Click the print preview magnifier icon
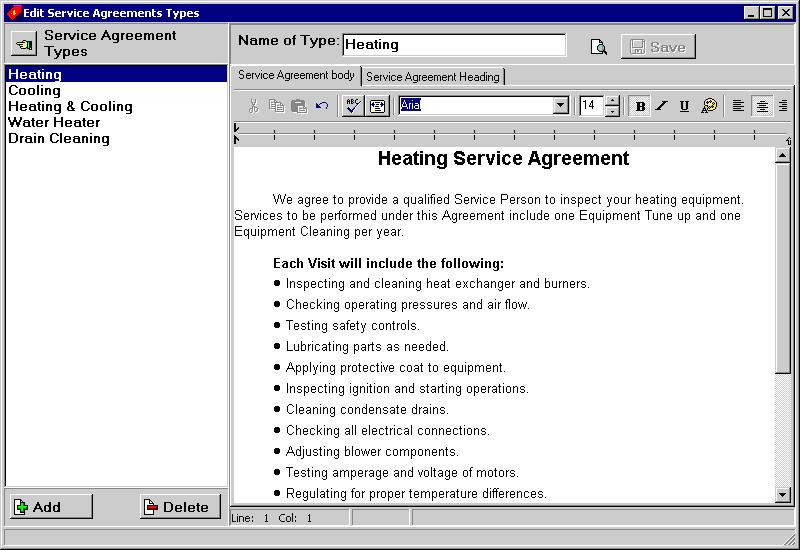The height and width of the screenshot is (550, 800). (598, 47)
